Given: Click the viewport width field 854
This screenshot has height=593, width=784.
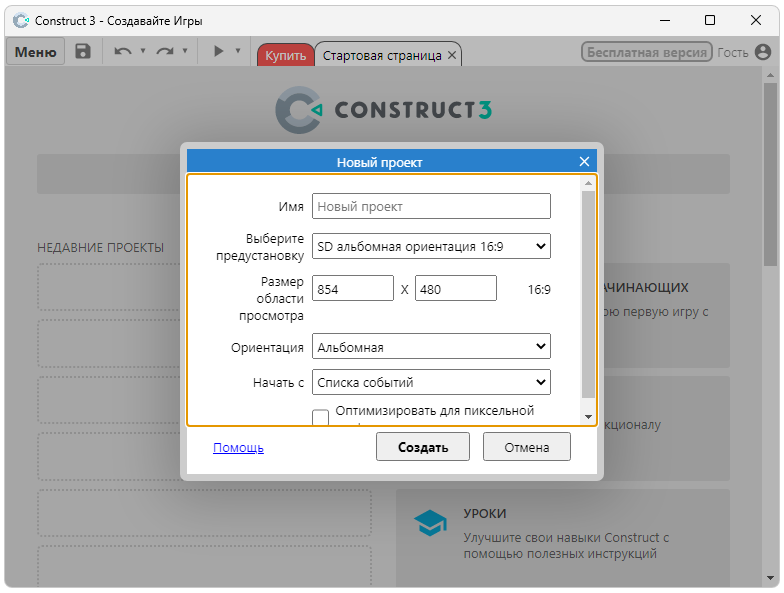Looking at the screenshot, I should coord(352,288).
